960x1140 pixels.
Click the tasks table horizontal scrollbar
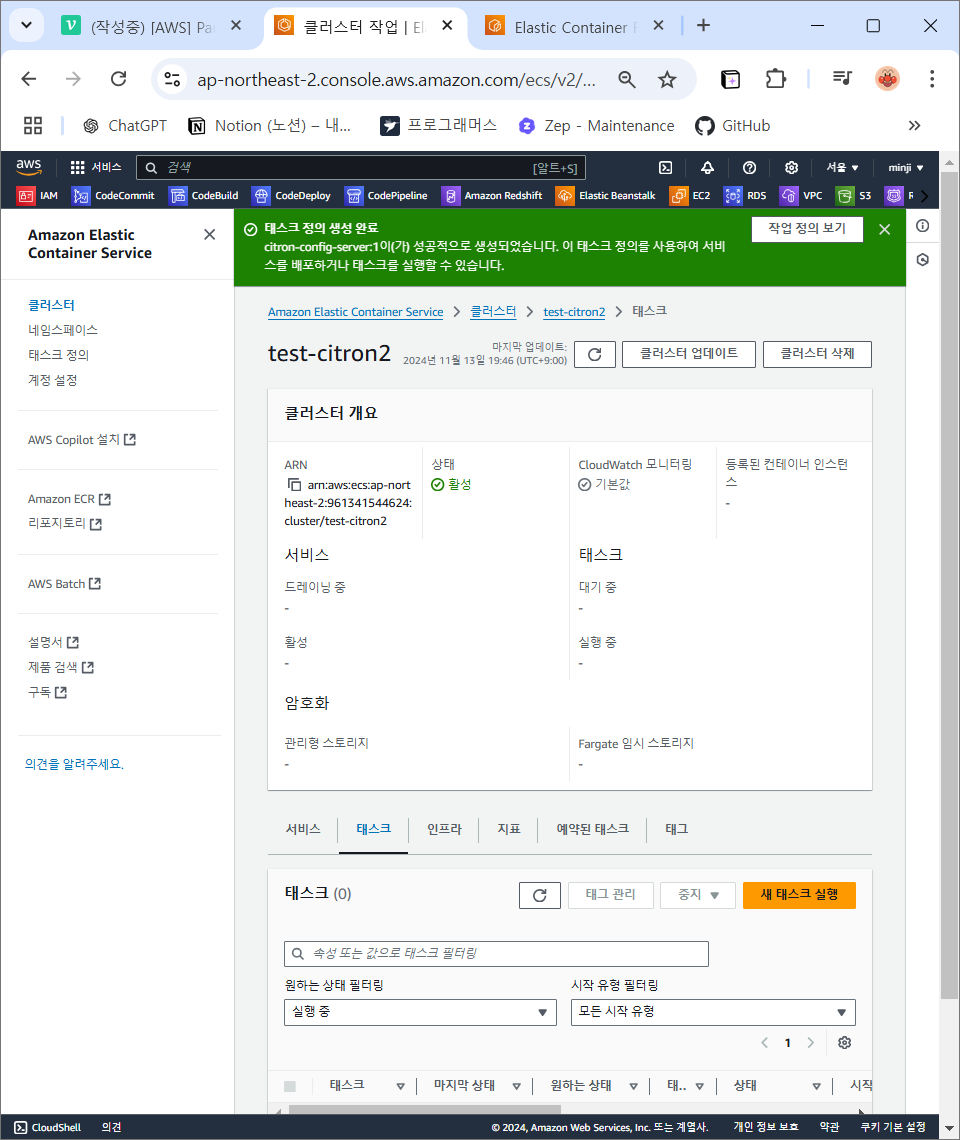click(x=425, y=1109)
